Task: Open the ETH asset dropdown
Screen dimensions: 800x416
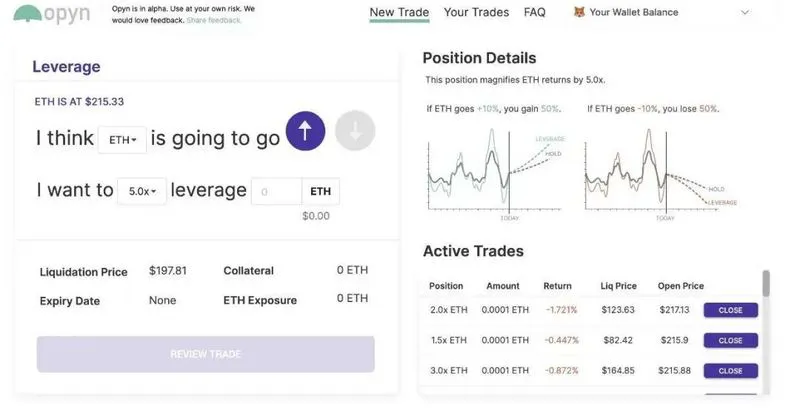Action: (123, 140)
